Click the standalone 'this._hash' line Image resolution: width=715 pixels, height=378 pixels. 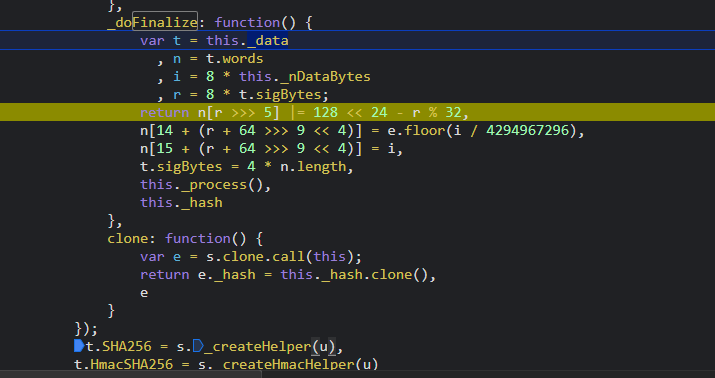tap(181, 202)
